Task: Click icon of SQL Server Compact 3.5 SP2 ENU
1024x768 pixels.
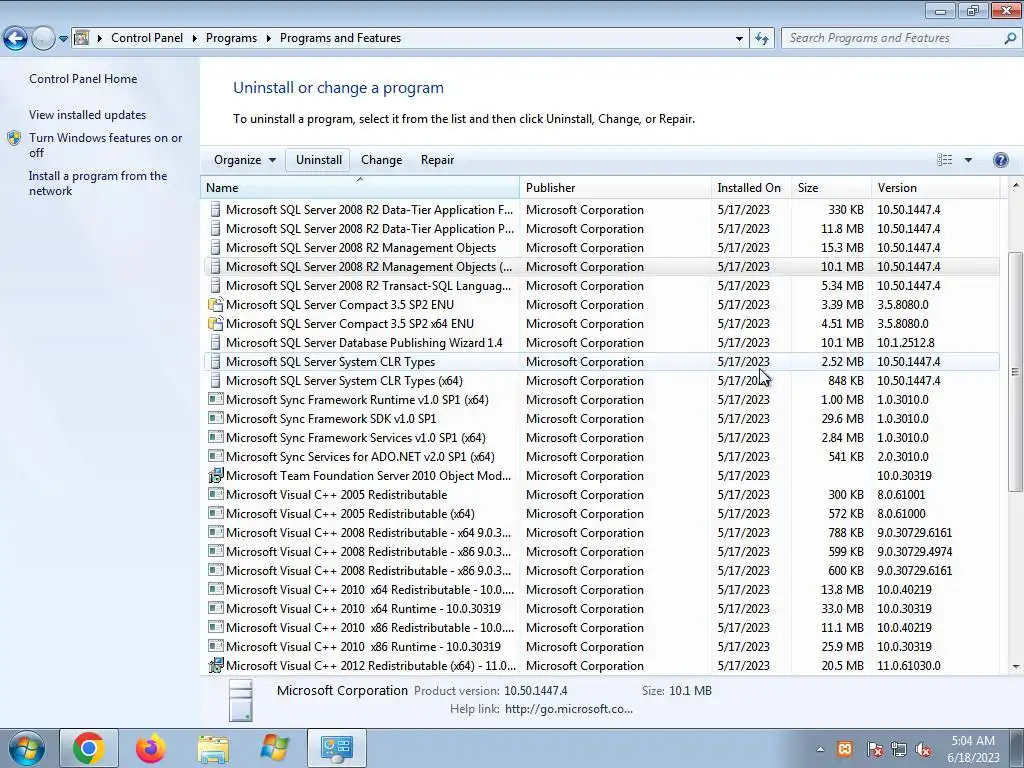Action: (216, 304)
